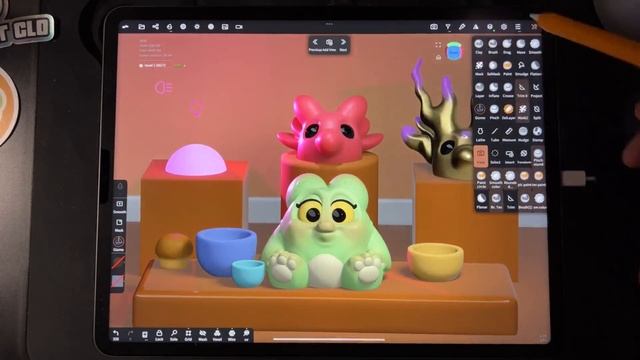Select the Flatten tool
The height and width of the screenshot is (360, 640).
click(x=536, y=68)
